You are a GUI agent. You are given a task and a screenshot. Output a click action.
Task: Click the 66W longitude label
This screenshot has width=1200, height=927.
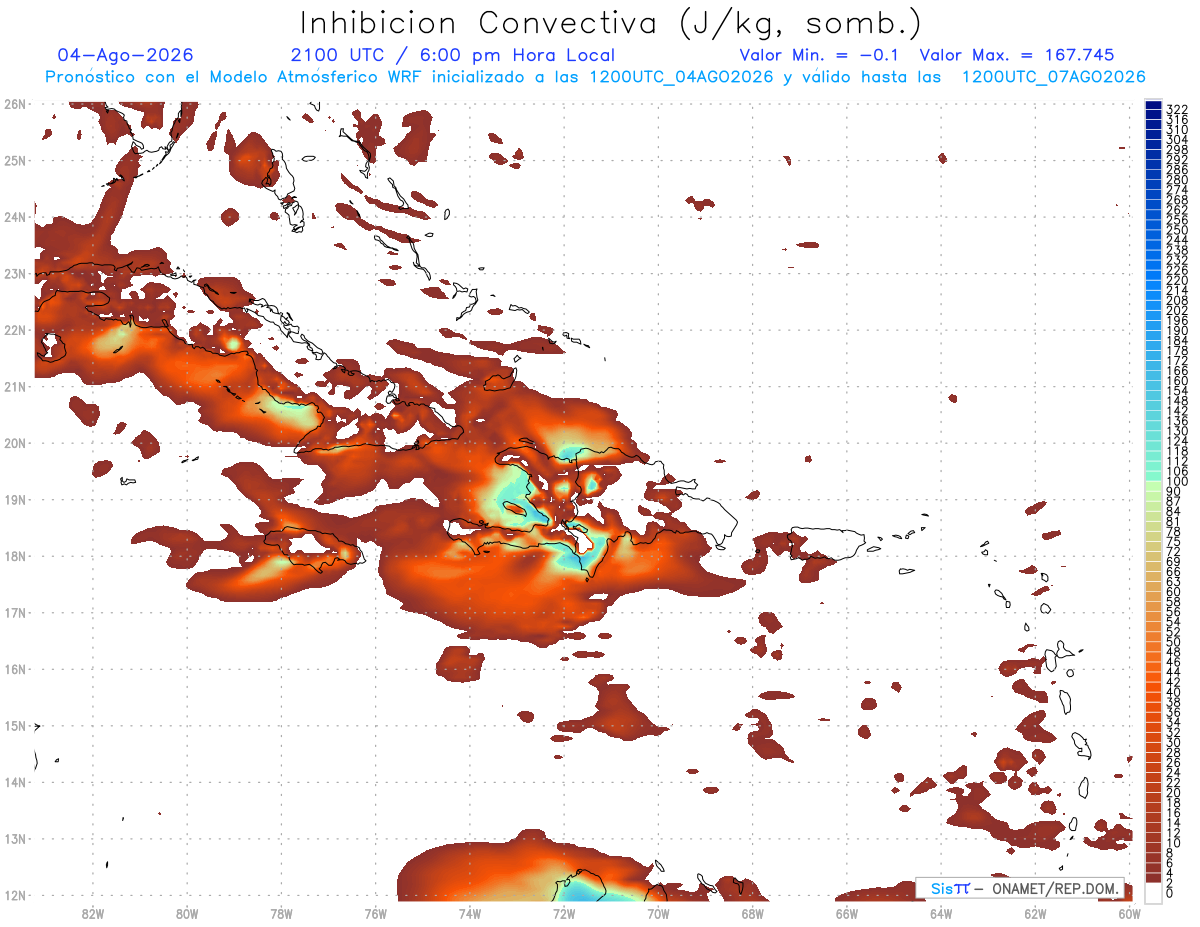(847, 913)
